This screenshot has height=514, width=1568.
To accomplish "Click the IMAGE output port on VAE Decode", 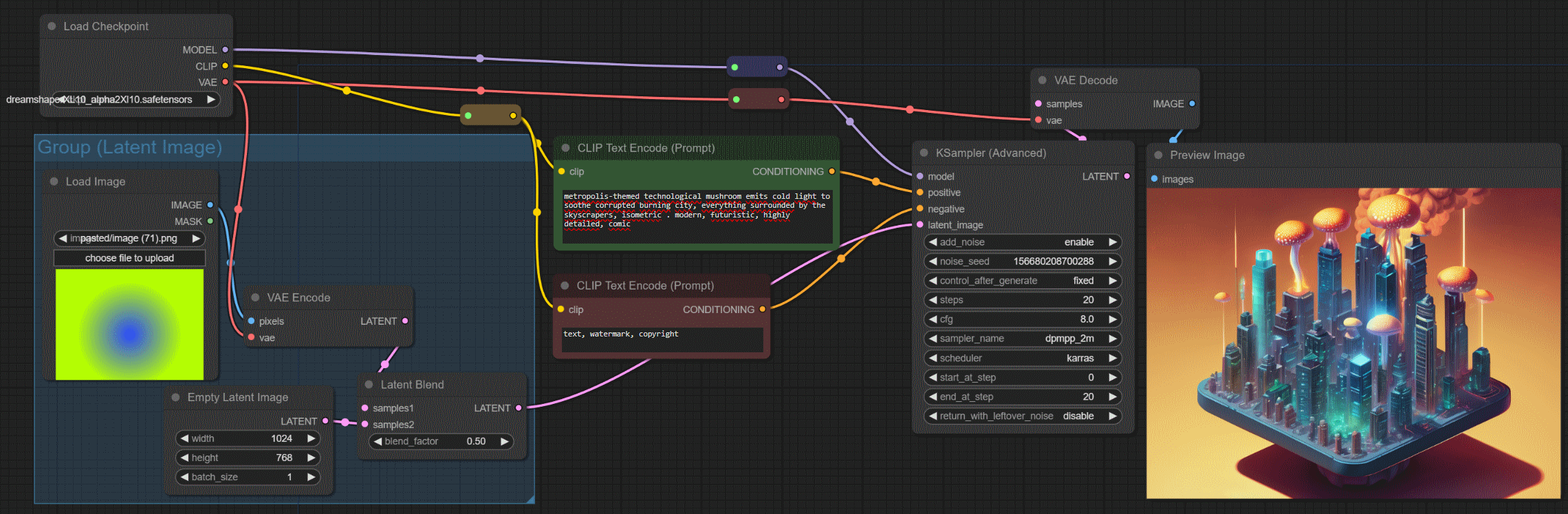I will coord(1192,104).
